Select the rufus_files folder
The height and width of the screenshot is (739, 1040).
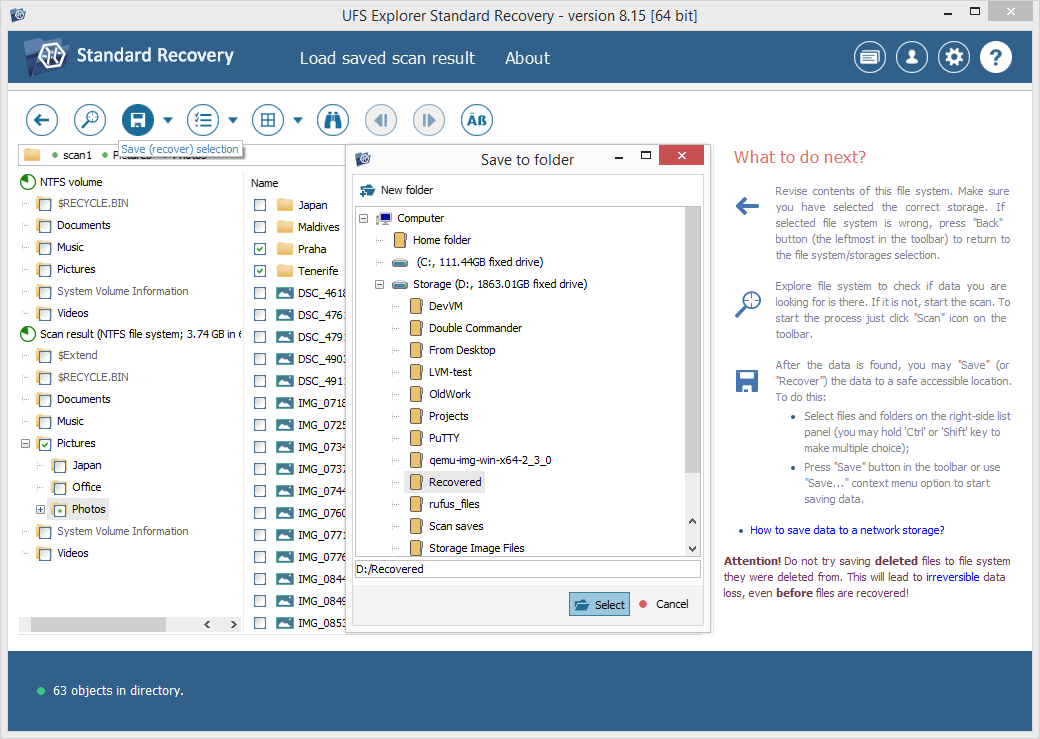(454, 504)
